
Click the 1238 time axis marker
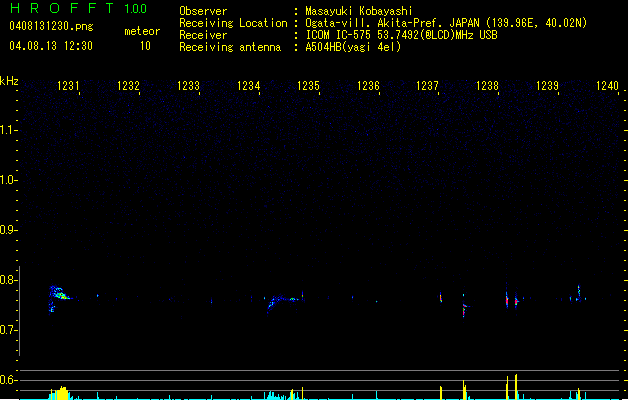point(487,86)
